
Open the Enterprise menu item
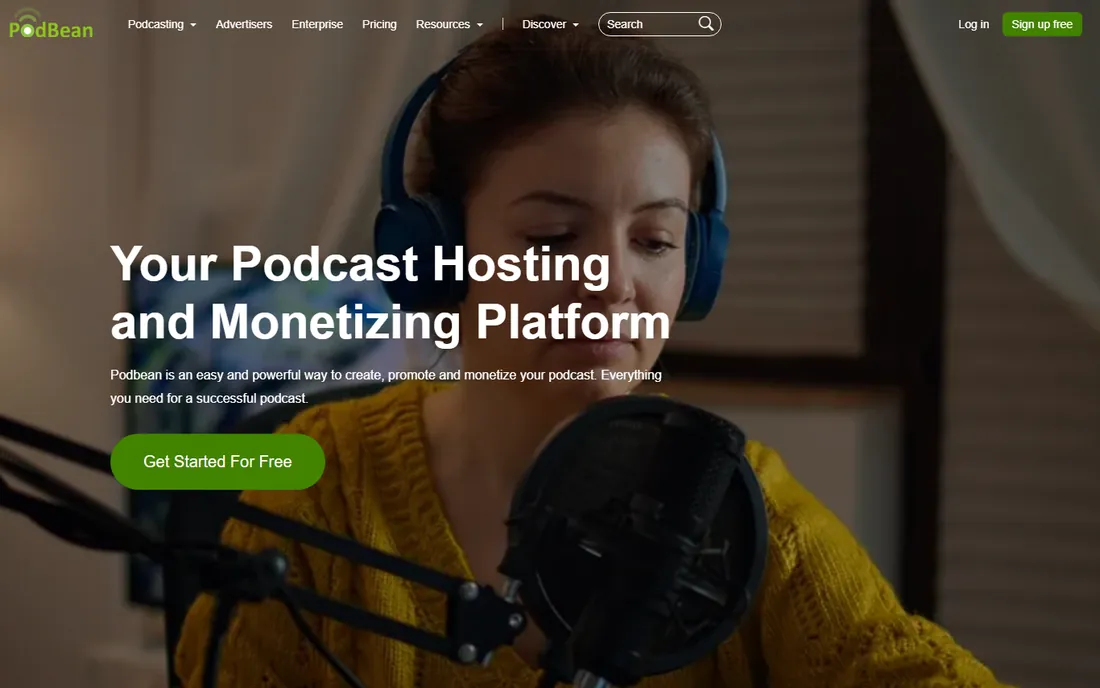point(317,24)
